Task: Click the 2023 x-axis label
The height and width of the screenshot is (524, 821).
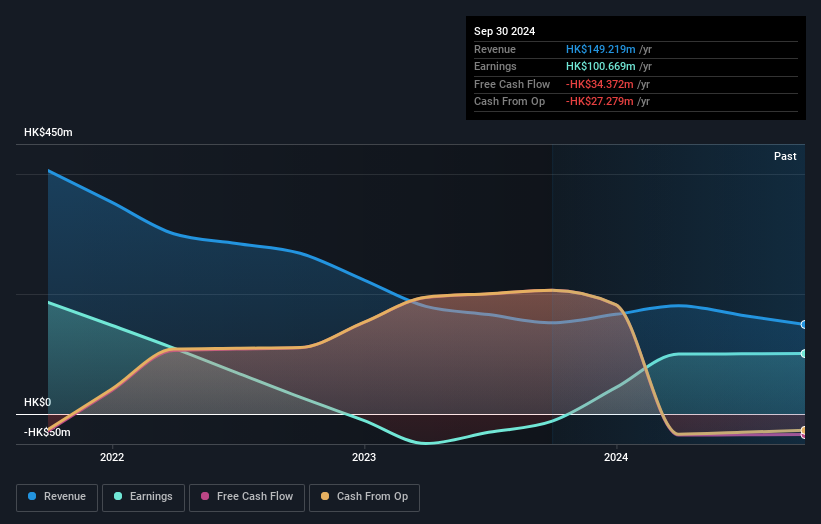Action: 364,457
